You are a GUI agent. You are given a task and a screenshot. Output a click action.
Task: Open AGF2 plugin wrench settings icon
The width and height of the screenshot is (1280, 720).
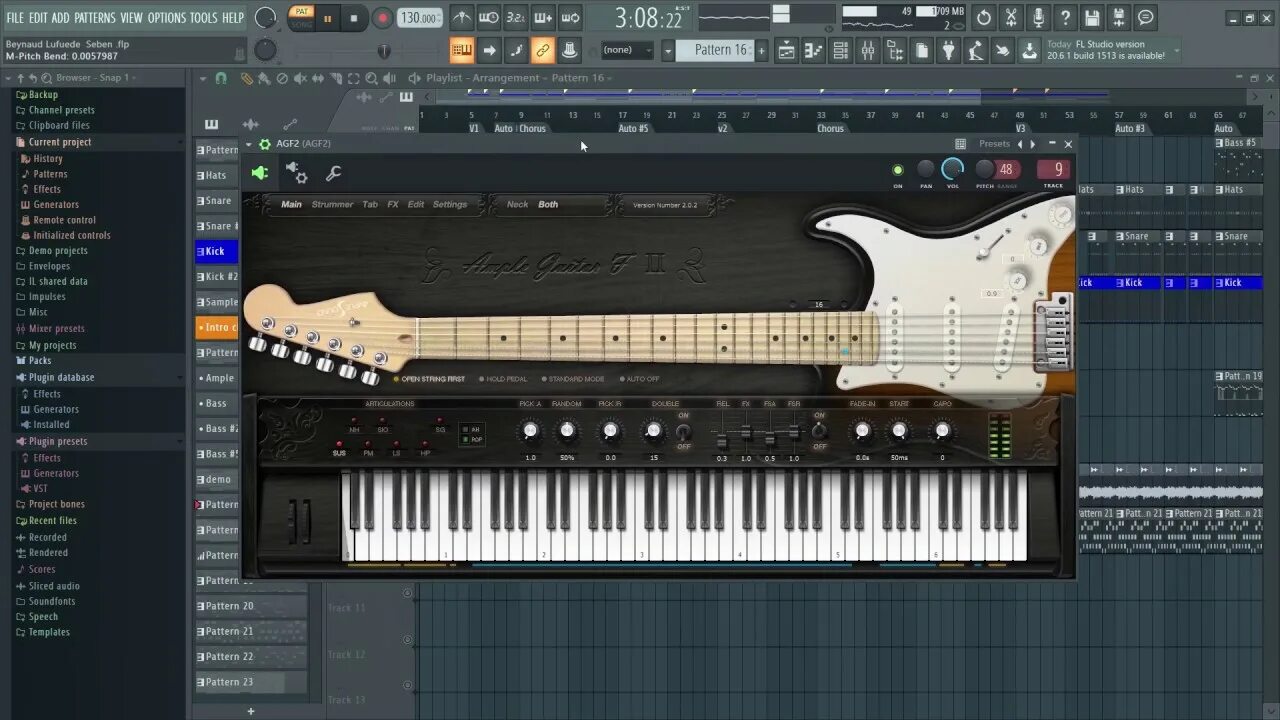point(334,174)
